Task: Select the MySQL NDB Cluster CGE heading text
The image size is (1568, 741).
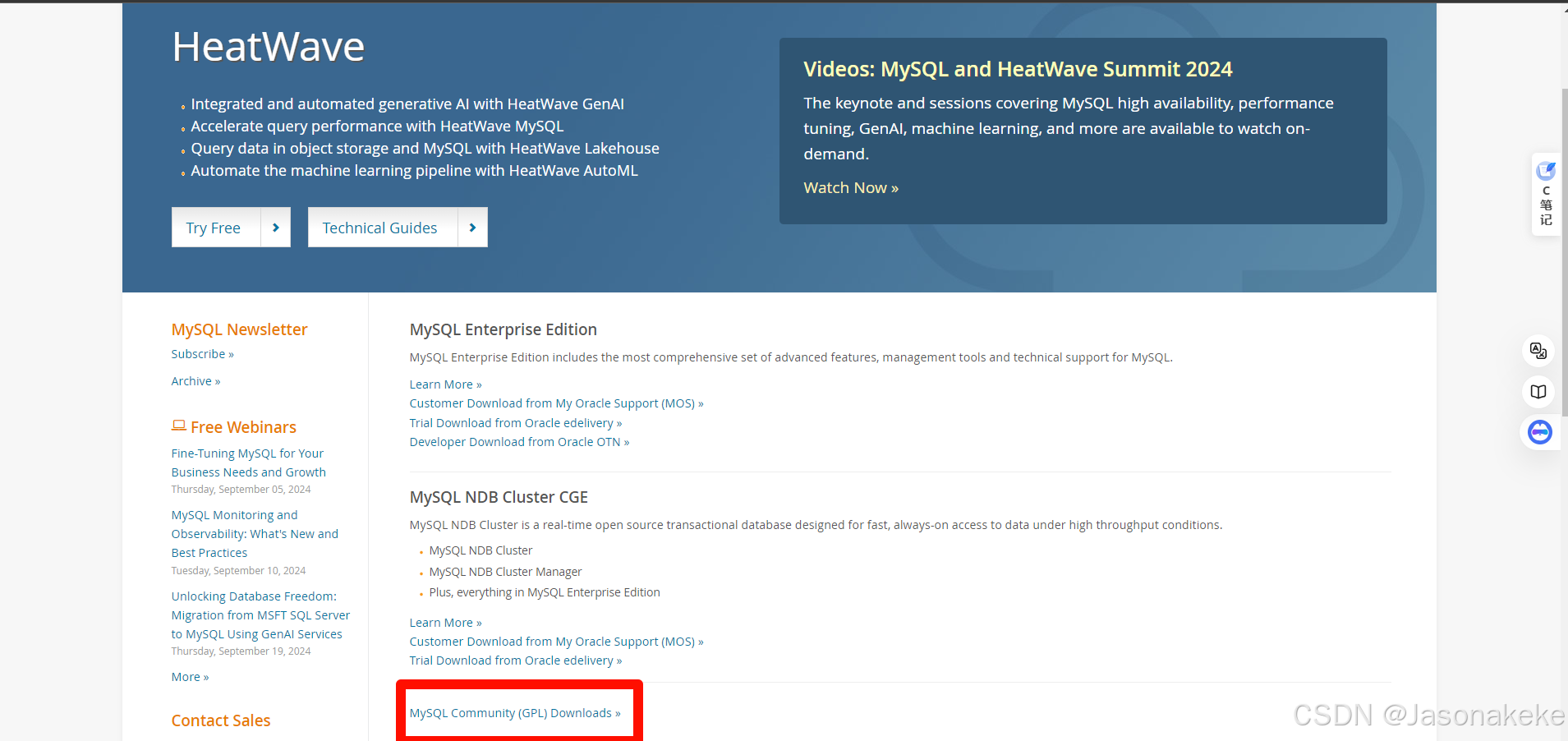Action: click(499, 497)
